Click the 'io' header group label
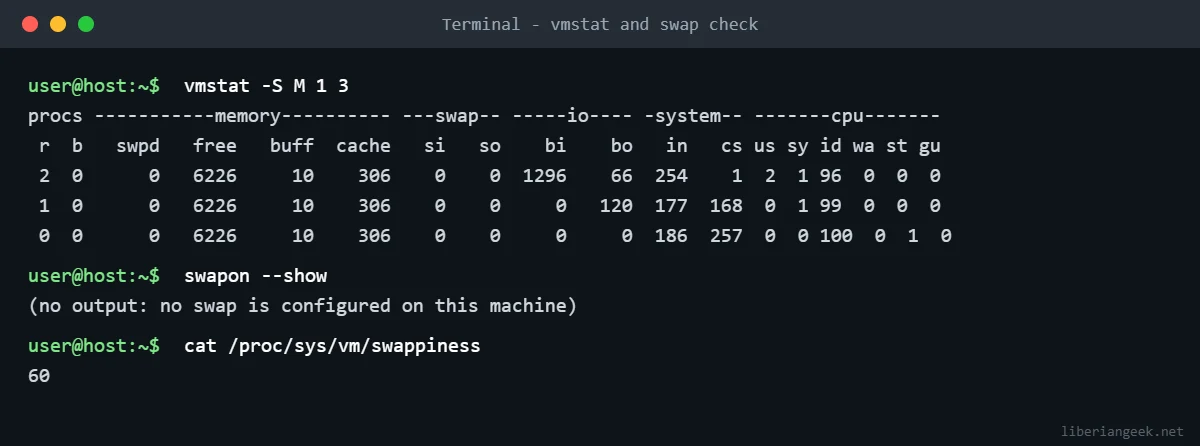Image resolution: width=1200 pixels, height=446 pixels. (x=579, y=116)
